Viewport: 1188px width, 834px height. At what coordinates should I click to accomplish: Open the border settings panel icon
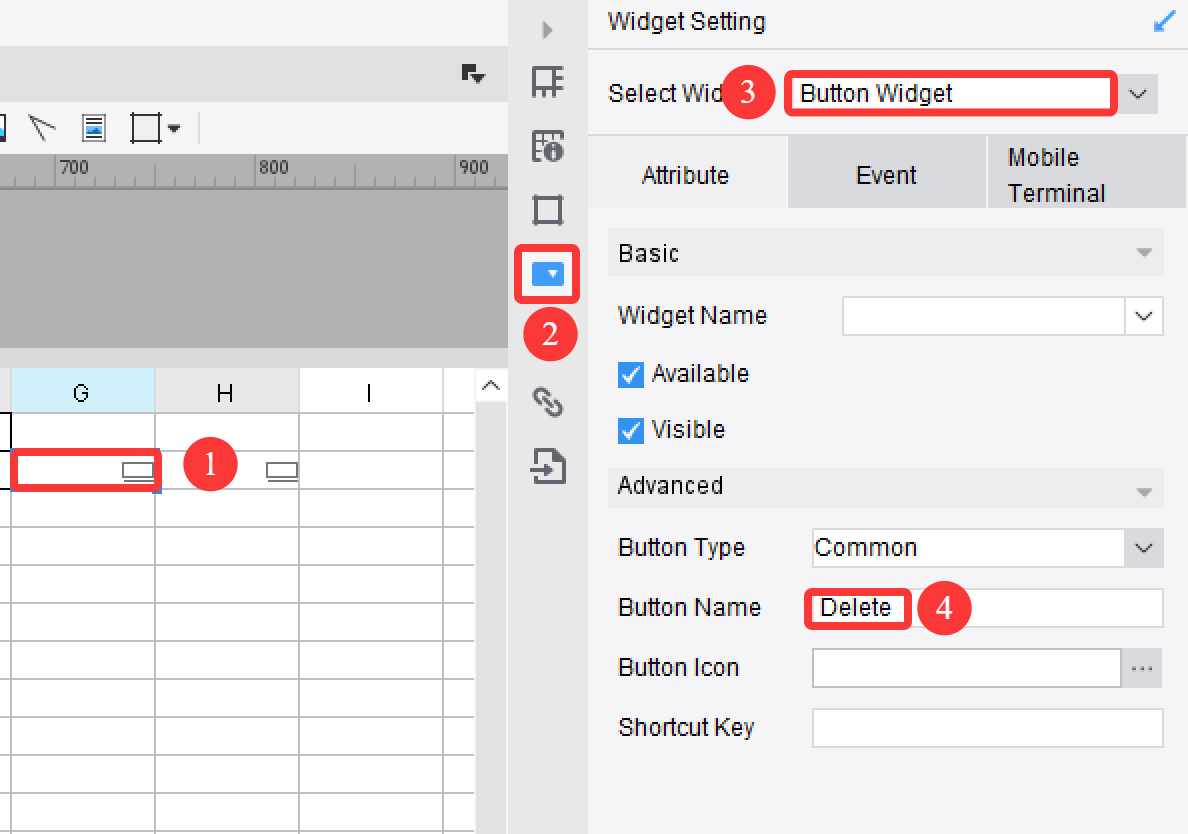click(547, 210)
